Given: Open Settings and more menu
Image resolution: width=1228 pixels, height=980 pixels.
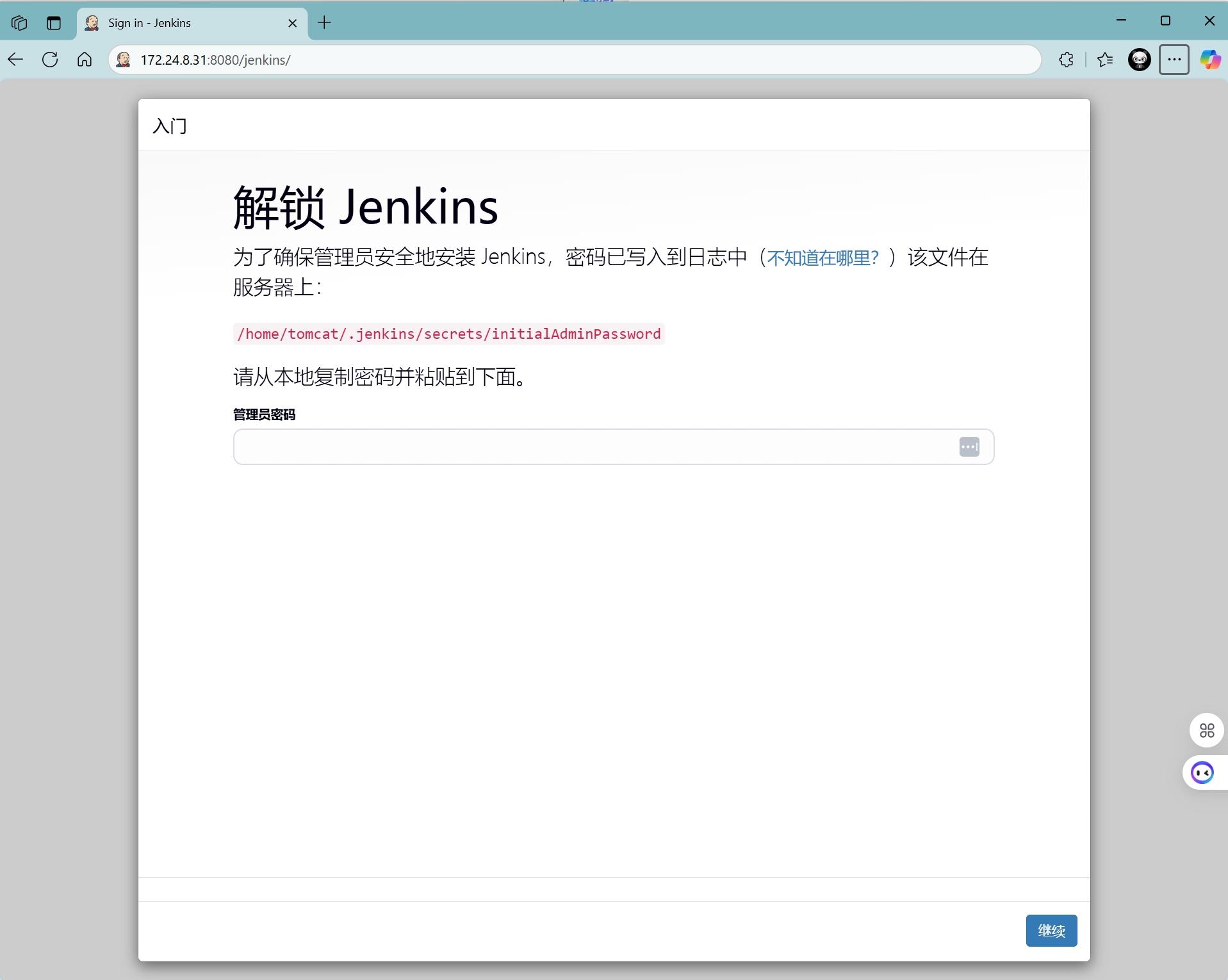Looking at the screenshot, I should coord(1174,60).
